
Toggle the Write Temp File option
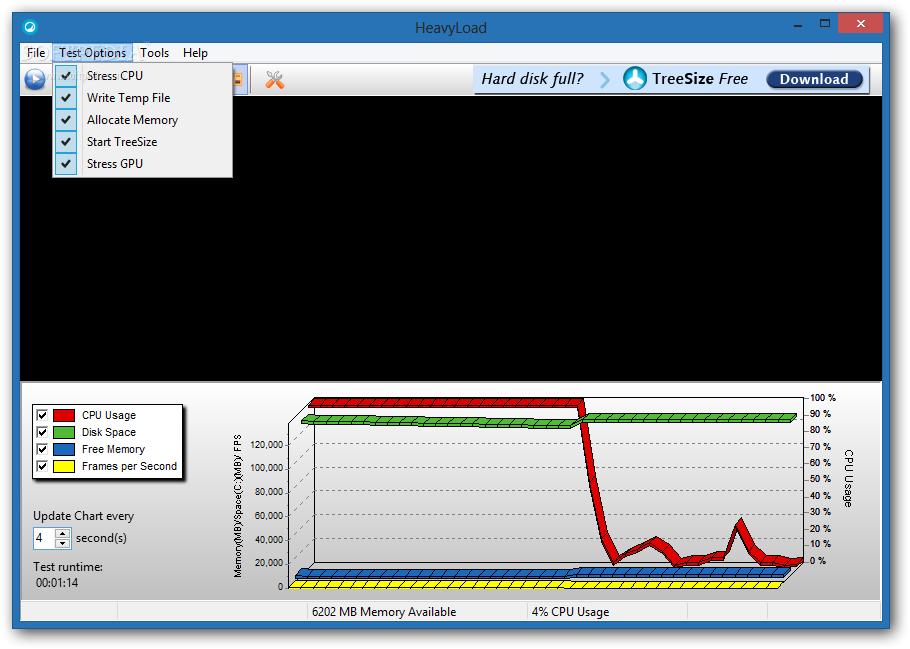(x=143, y=98)
